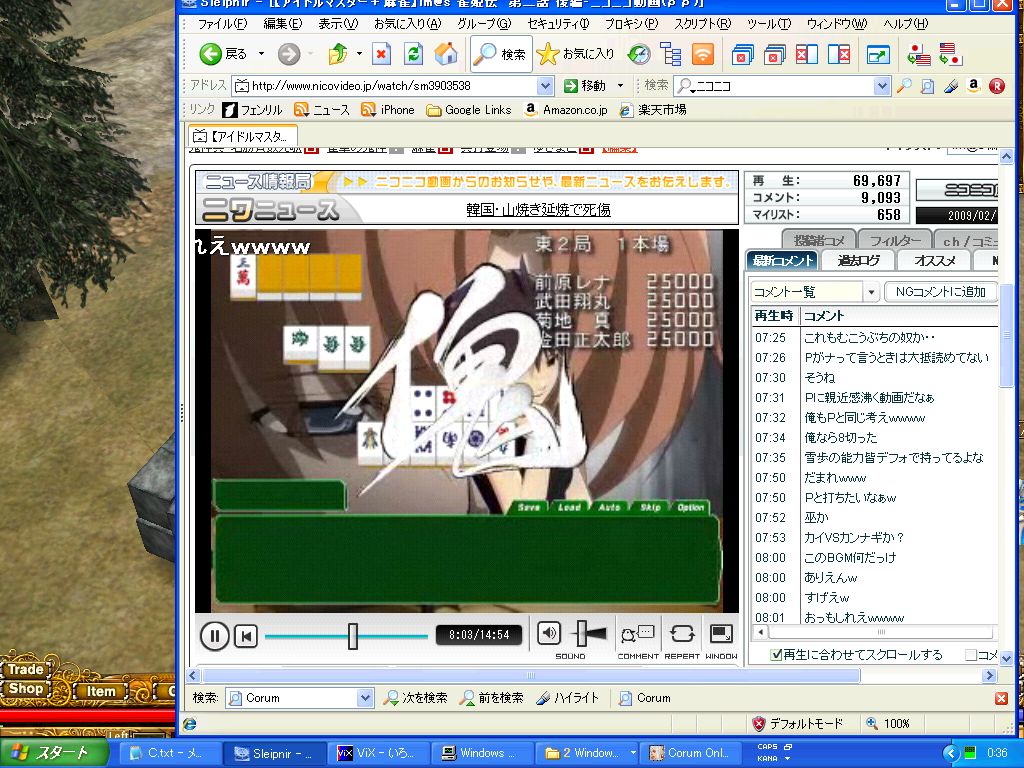Click the highlighter pen icon in search bar
This screenshot has height=768, width=1024.
click(951, 86)
